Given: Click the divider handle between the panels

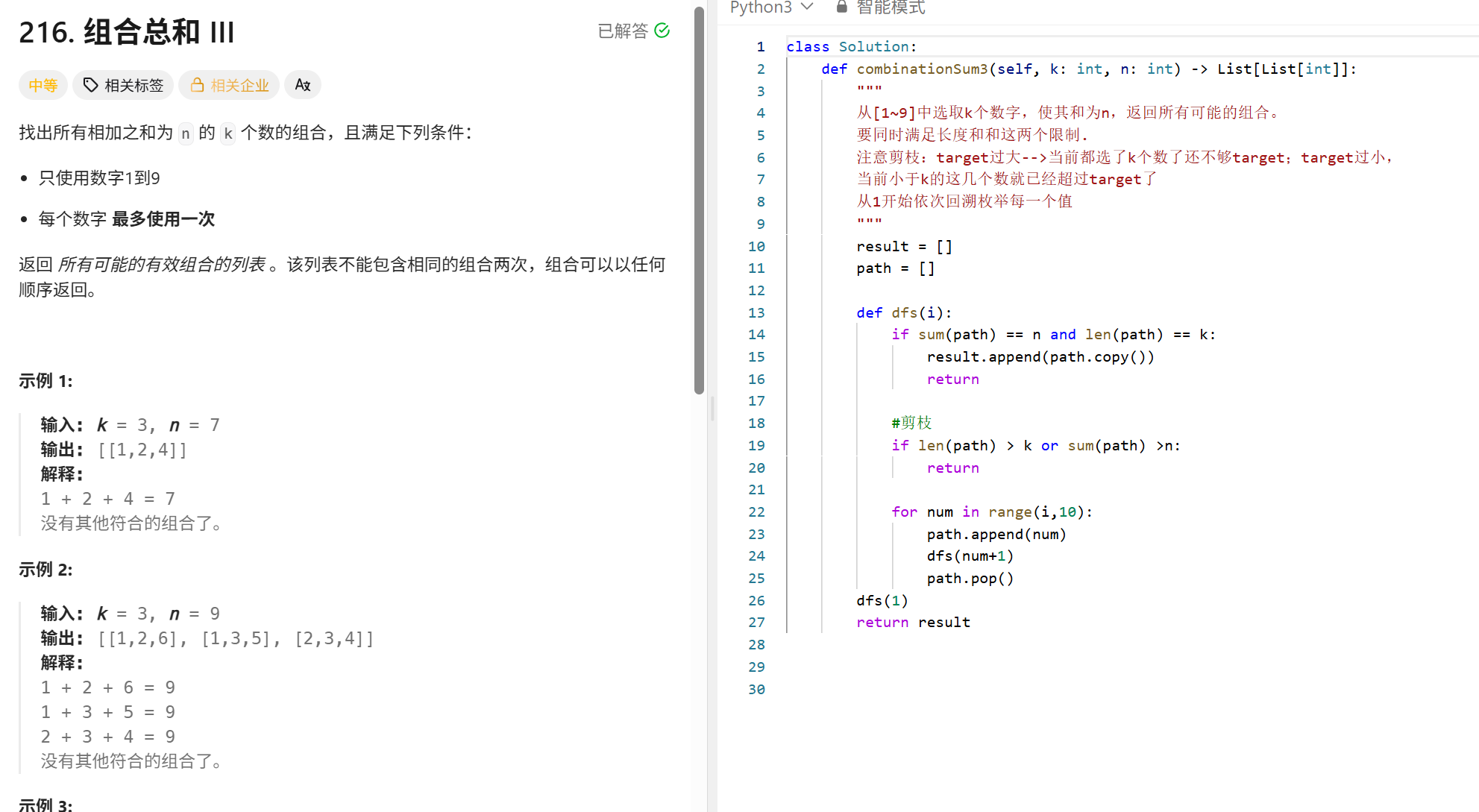Looking at the screenshot, I should (x=712, y=408).
